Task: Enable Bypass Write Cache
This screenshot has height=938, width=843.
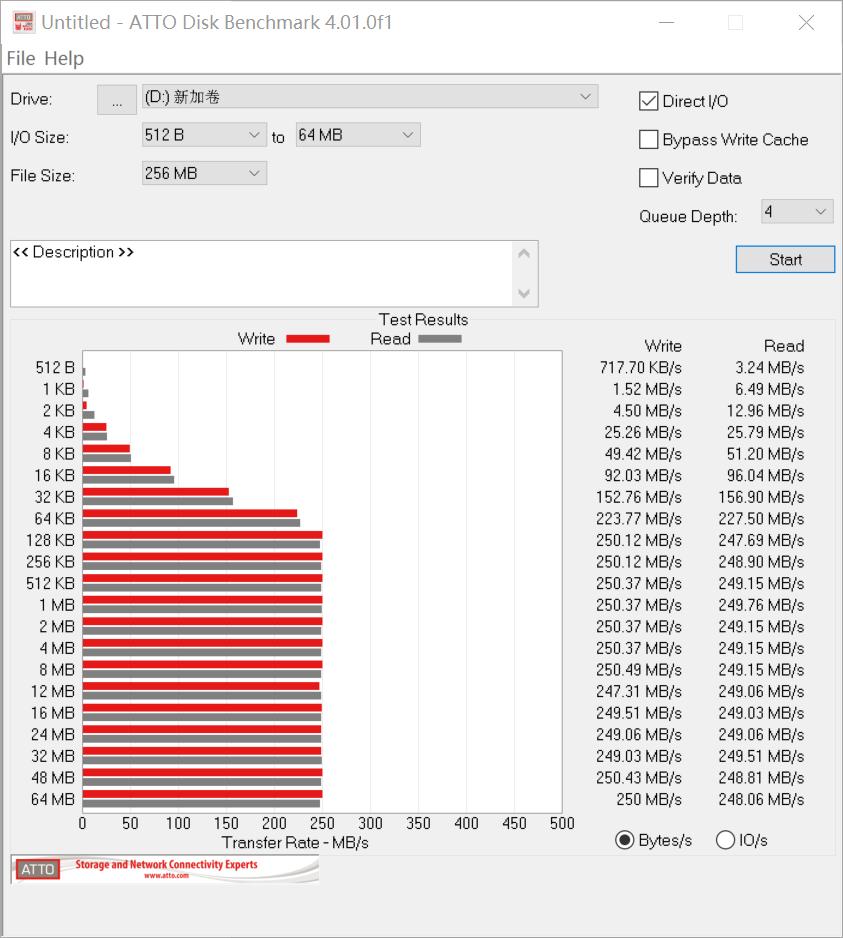Action: click(649, 139)
